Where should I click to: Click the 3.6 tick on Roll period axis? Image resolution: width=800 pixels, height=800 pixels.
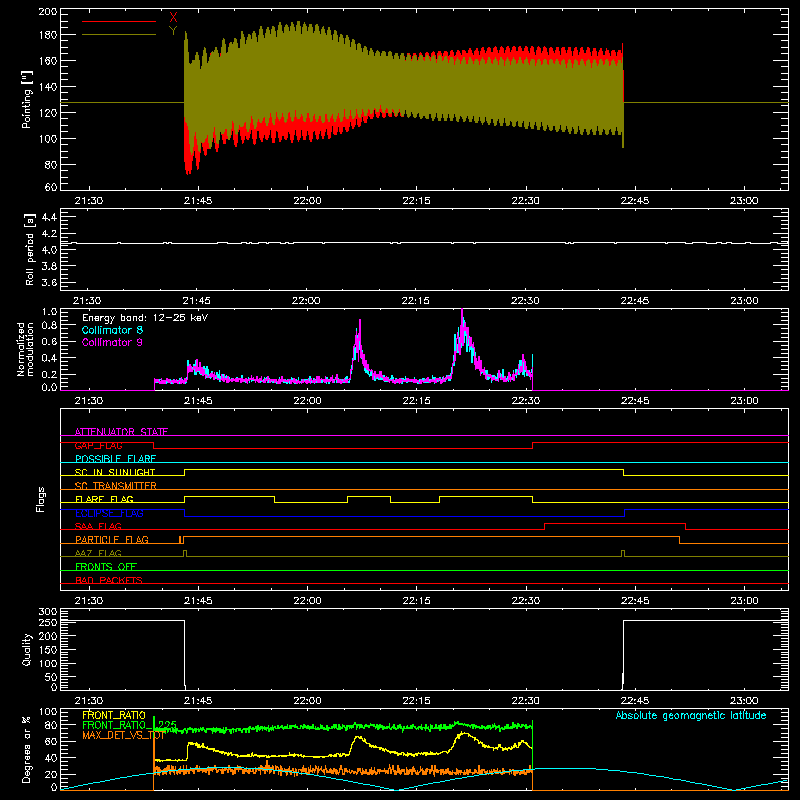point(49,283)
